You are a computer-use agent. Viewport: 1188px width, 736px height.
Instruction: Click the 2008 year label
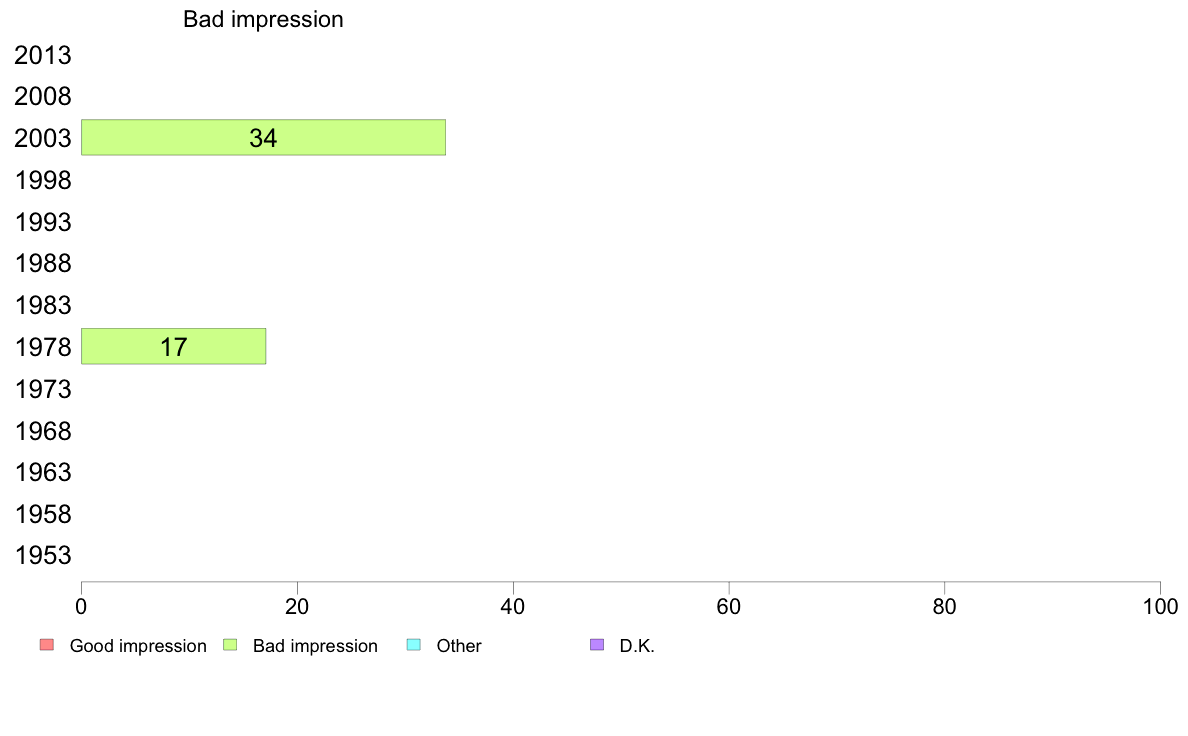(42, 96)
